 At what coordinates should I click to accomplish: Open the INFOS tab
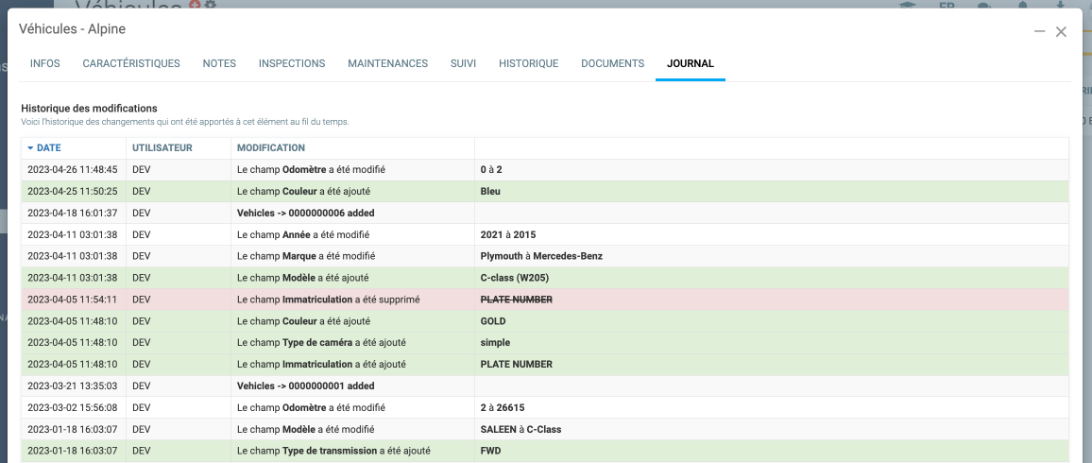(45, 64)
